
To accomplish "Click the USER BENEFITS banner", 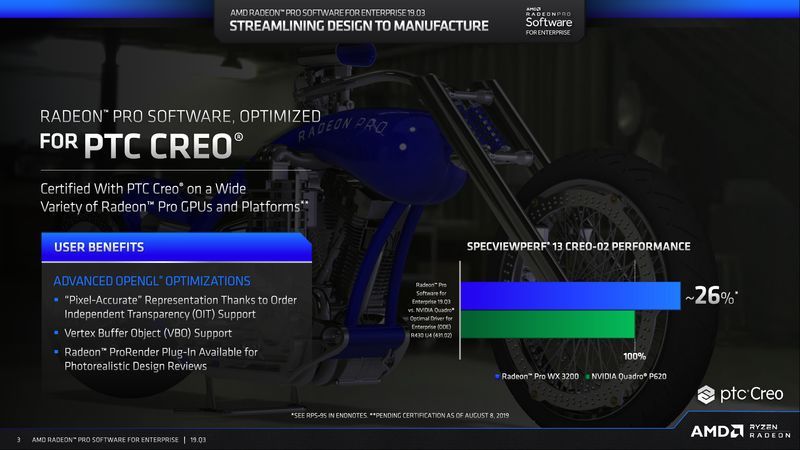I will 177,247.
